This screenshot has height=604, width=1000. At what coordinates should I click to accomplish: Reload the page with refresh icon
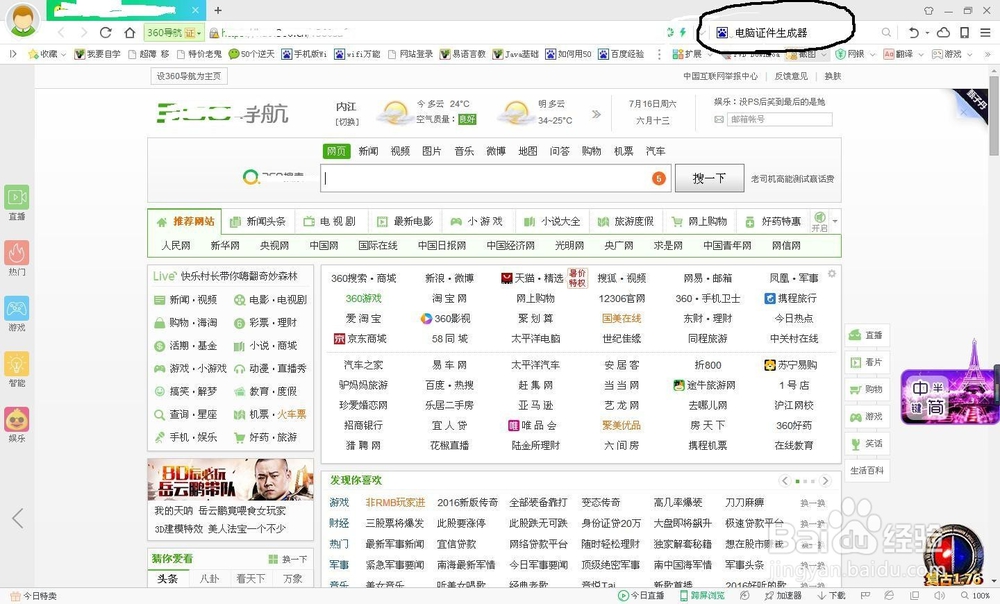[x=106, y=33]
